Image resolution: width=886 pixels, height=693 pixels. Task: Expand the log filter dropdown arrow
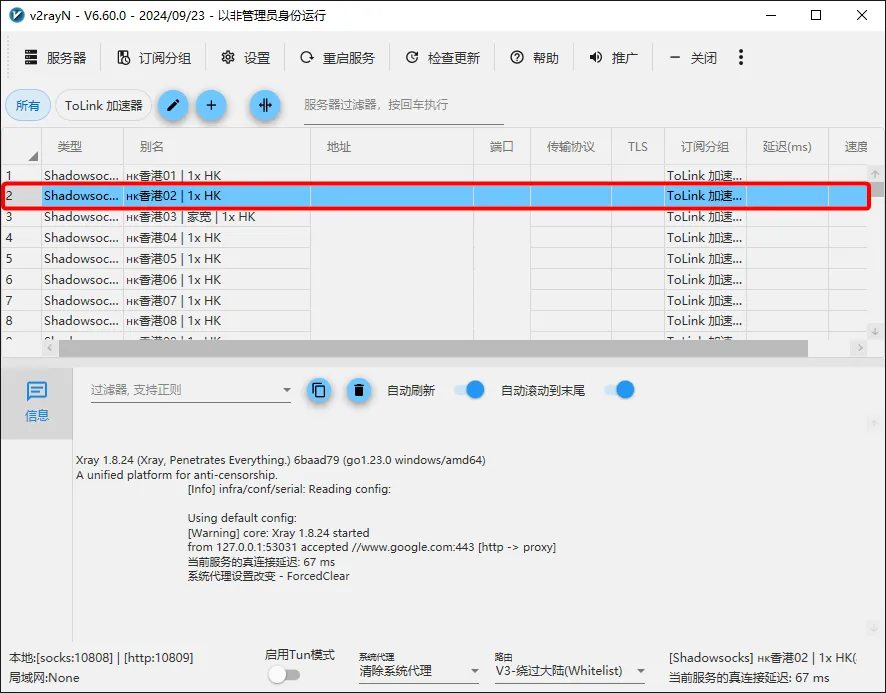(x=286, y=390)
